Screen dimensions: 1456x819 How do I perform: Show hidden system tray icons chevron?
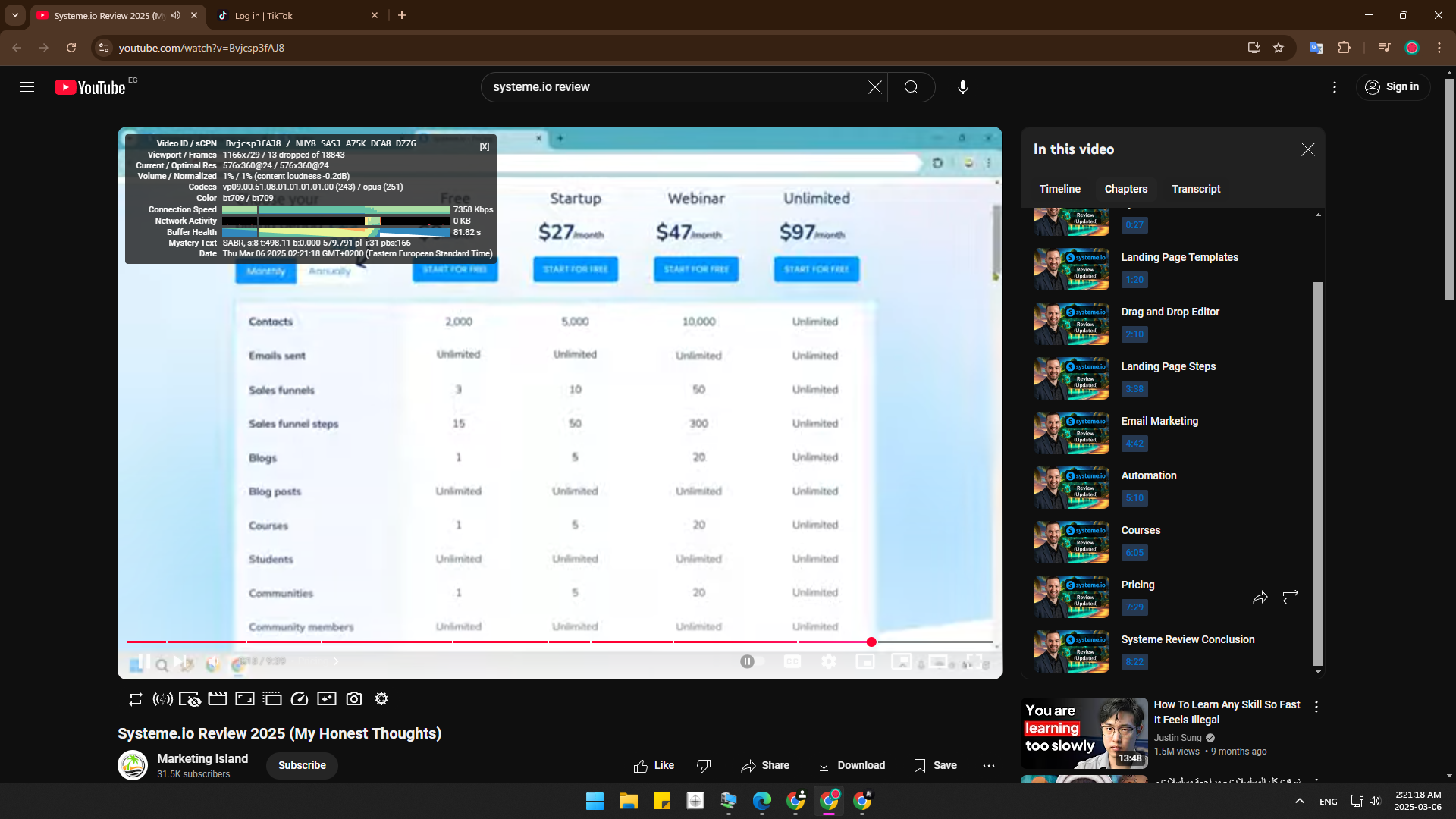point(1300,801)
